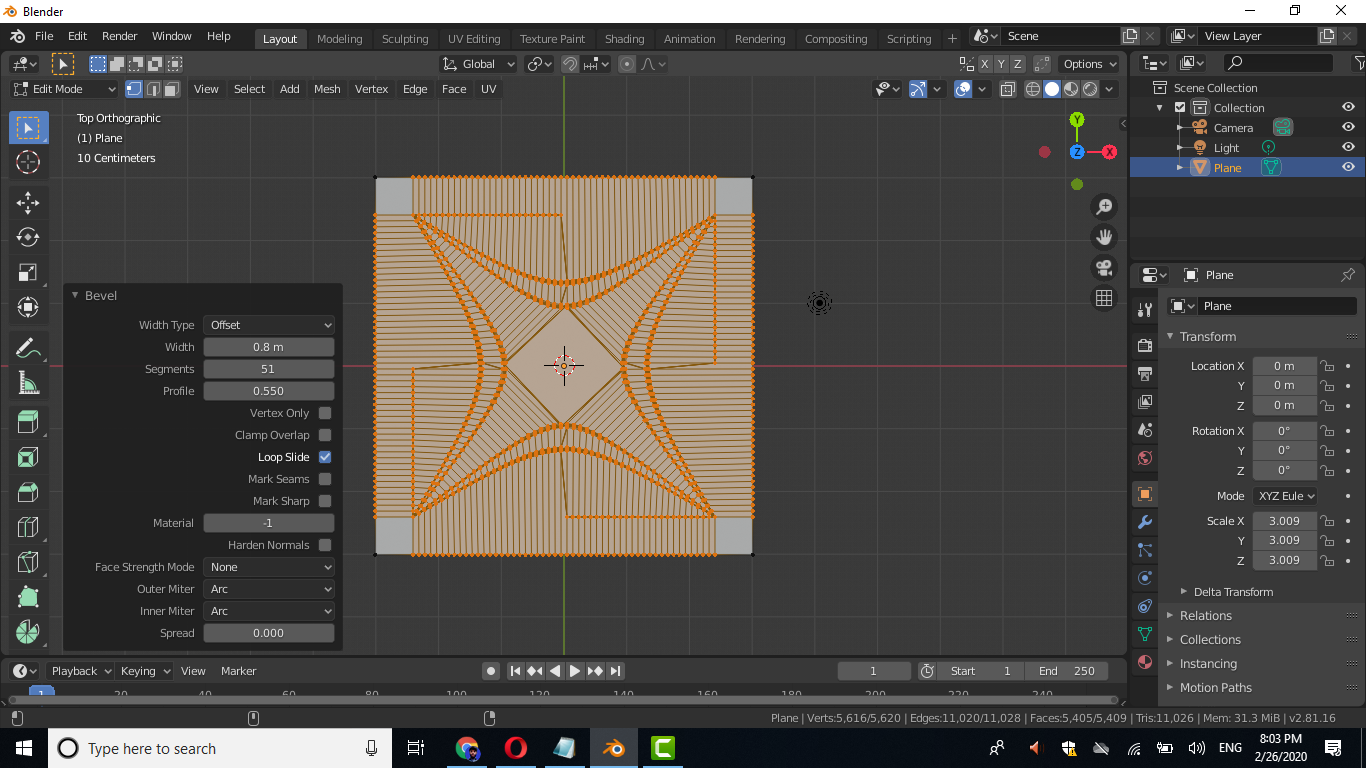
Task: Click the Profile value slider in Bevel panel
Action: (x=268, y=391)
